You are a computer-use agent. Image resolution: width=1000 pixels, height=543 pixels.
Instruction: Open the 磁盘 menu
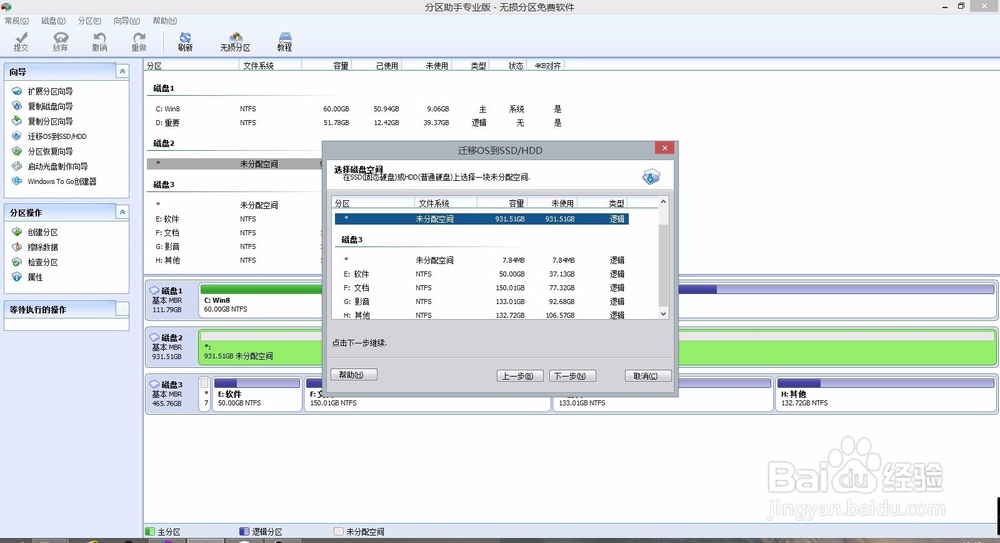pyautogui.click(x=54, y=21)
